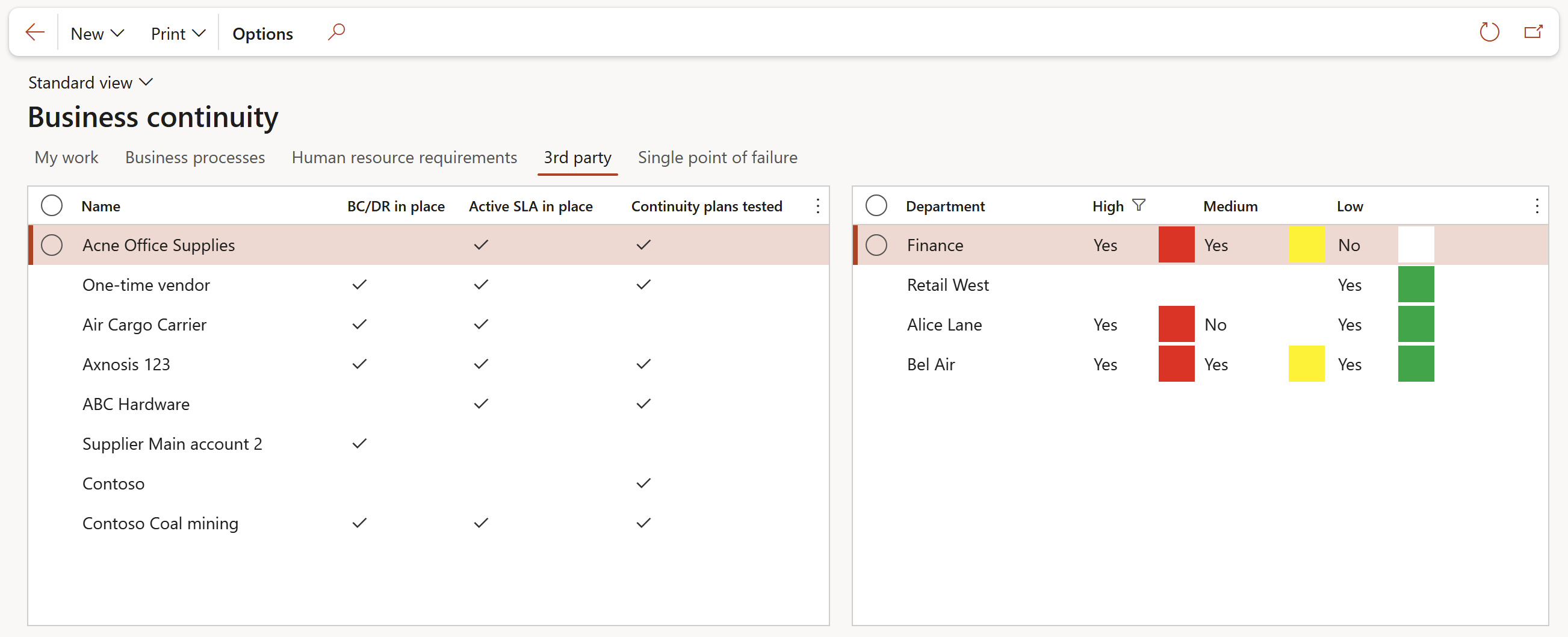Click the yellow Medium swatch for Bel Air
This screenshot has width=1568, height=637.
pyautogui.click(x=1306, y=364)
